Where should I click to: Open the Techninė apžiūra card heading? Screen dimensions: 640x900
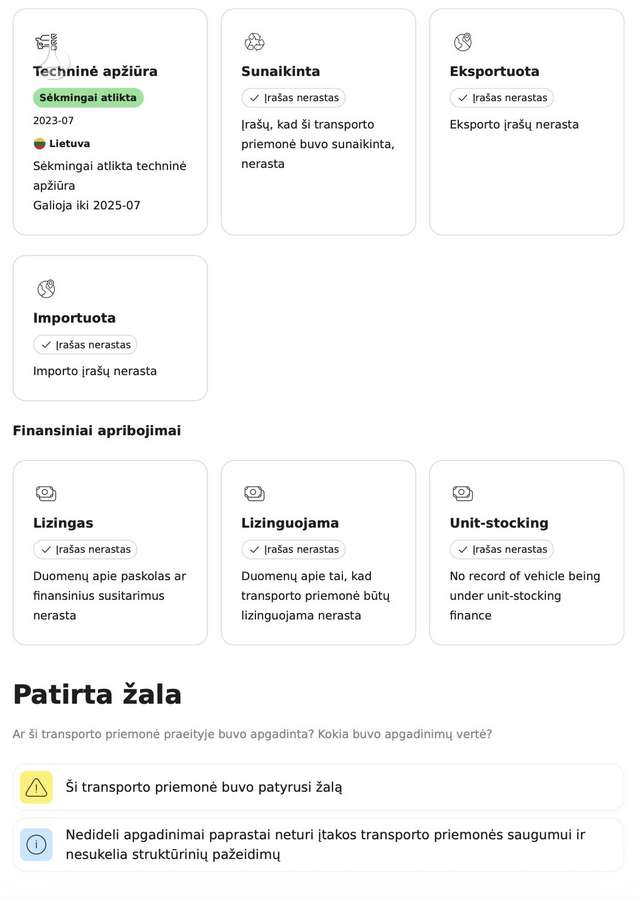(95, 71)
